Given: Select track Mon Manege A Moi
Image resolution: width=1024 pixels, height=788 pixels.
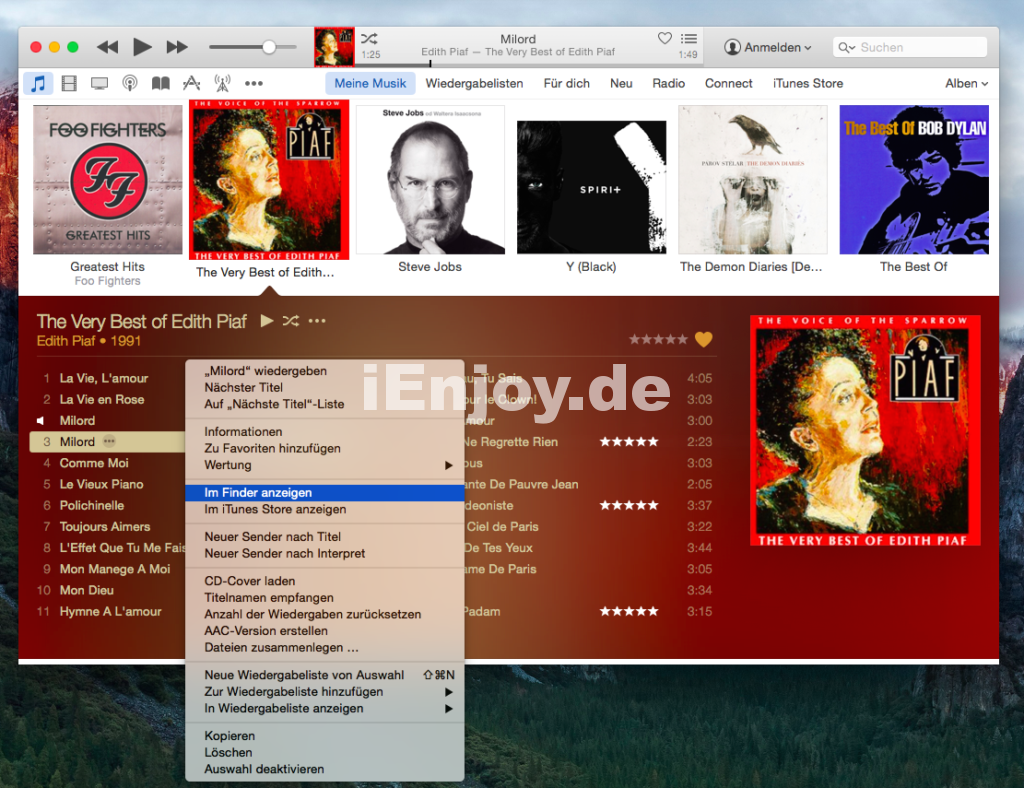Looking at the screenshot, I should [x=115, y=569].
